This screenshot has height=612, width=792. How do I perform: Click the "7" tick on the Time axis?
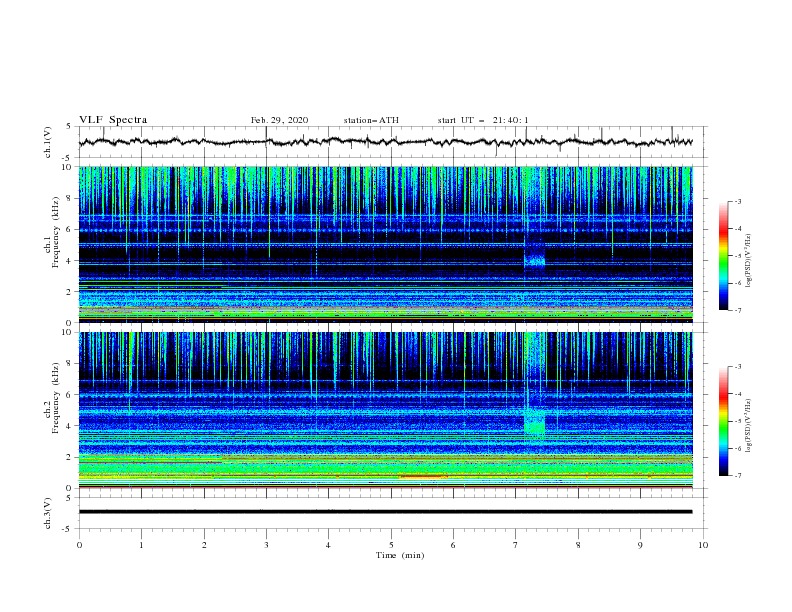tap(516, 545)
